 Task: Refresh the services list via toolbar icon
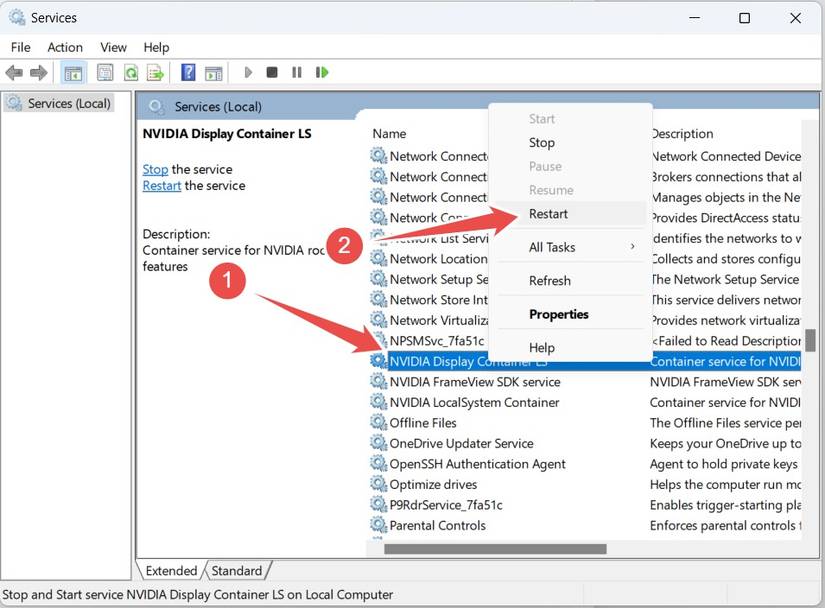tap(130, 72)
